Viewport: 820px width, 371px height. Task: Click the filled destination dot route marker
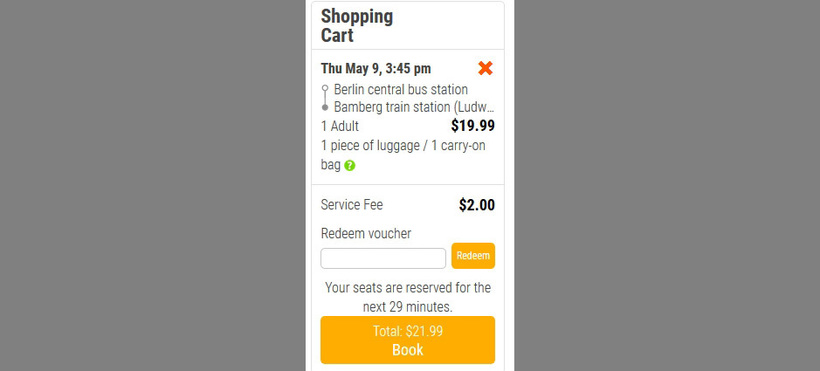(325, 107)
